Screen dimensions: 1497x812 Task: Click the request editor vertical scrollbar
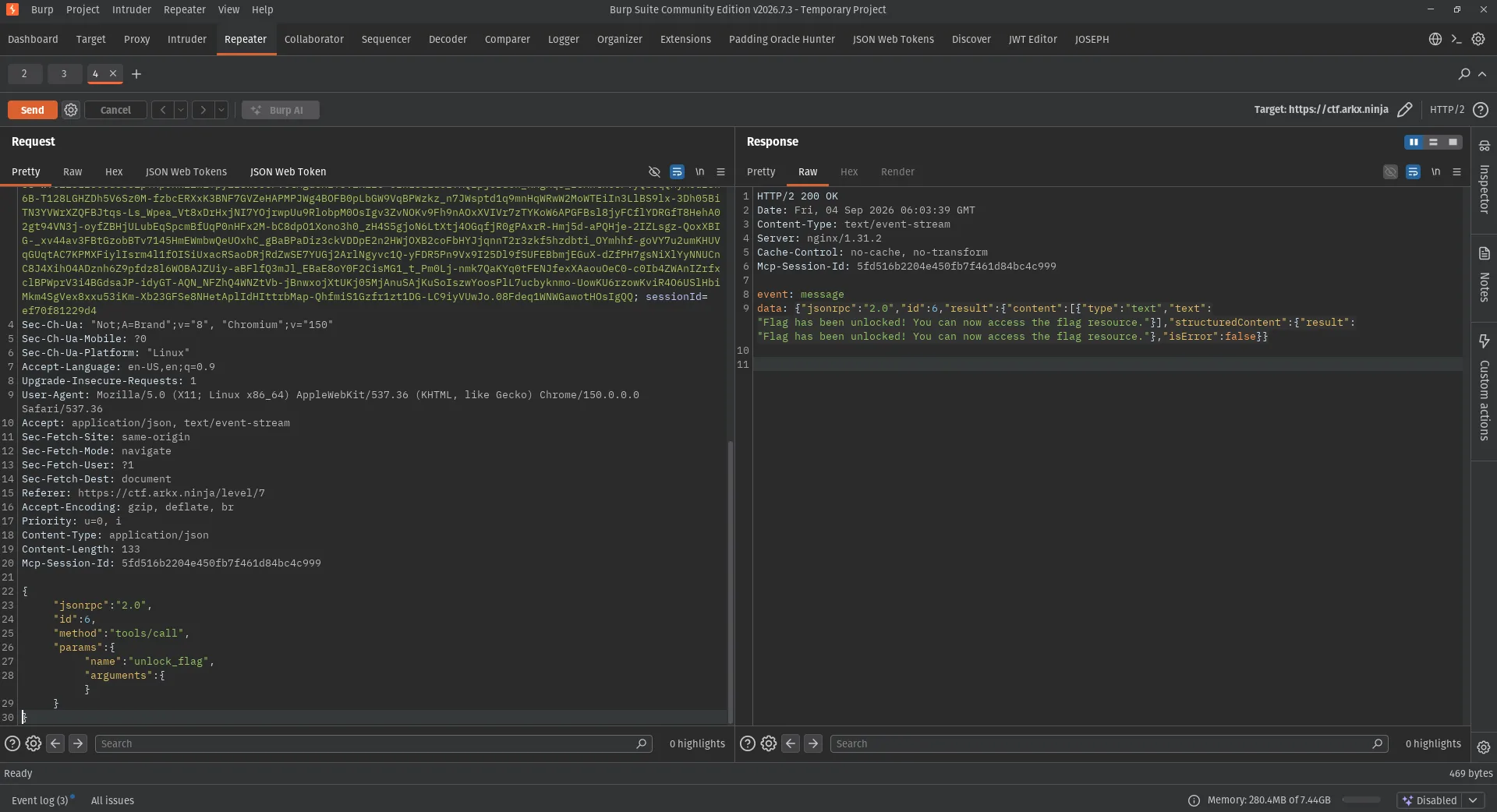(731, 581)
